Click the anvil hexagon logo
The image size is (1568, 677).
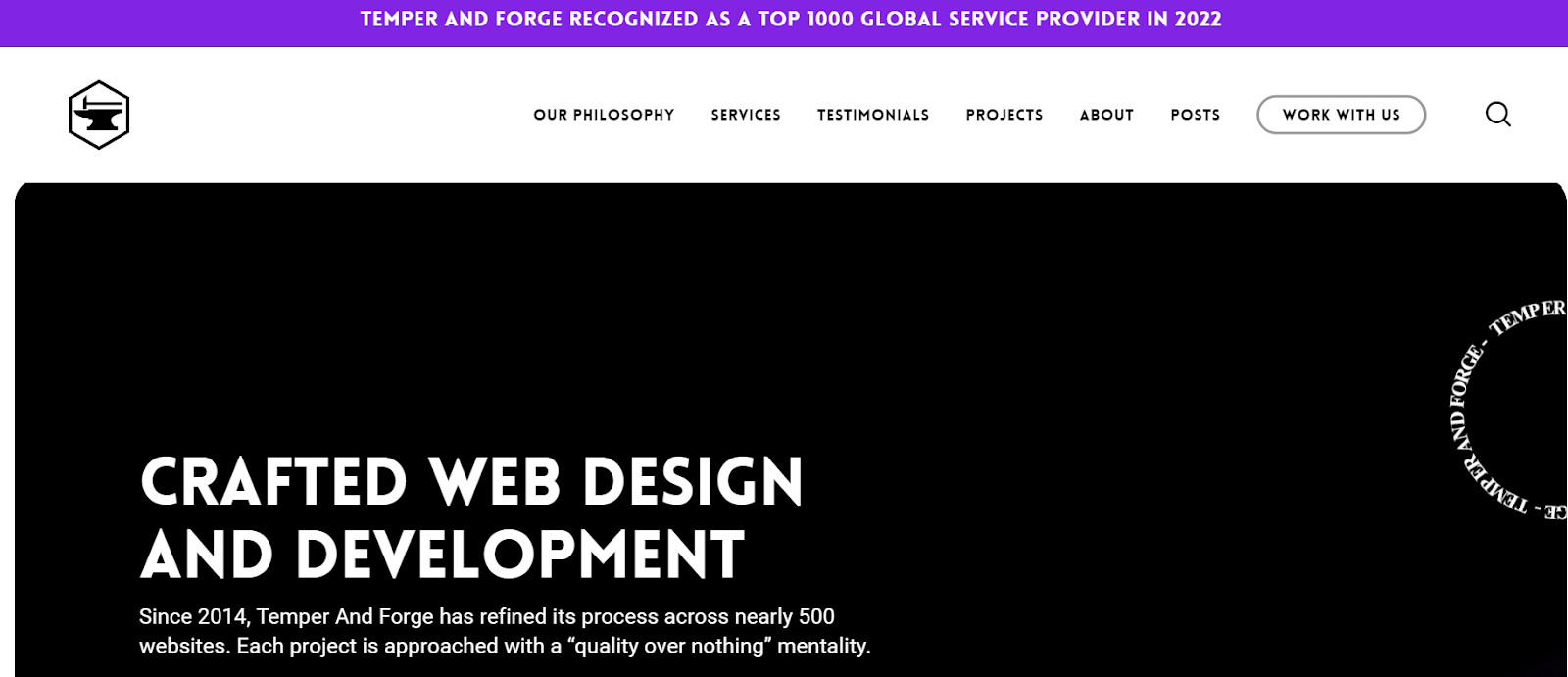(x=99, y=115)
